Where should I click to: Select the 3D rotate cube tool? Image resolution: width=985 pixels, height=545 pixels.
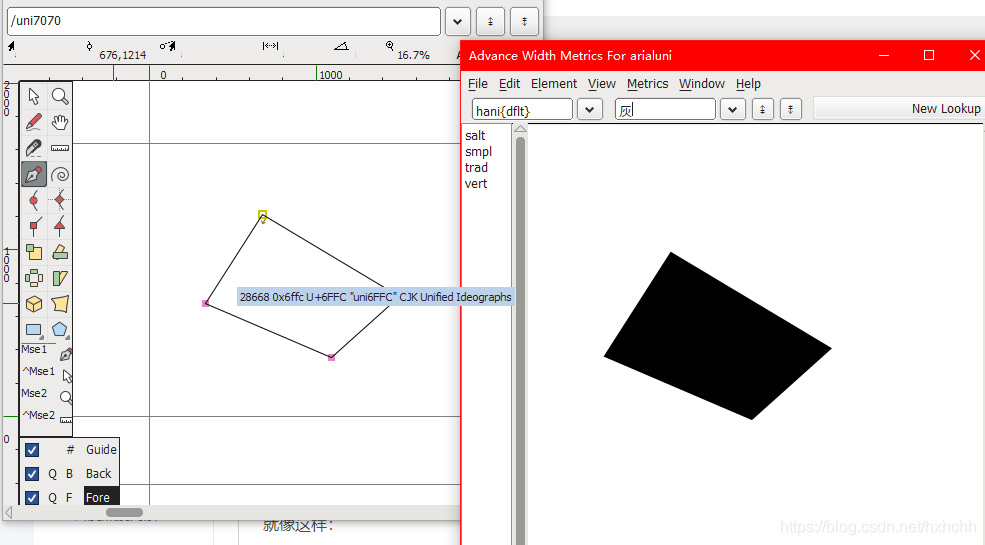pos(34,305)
